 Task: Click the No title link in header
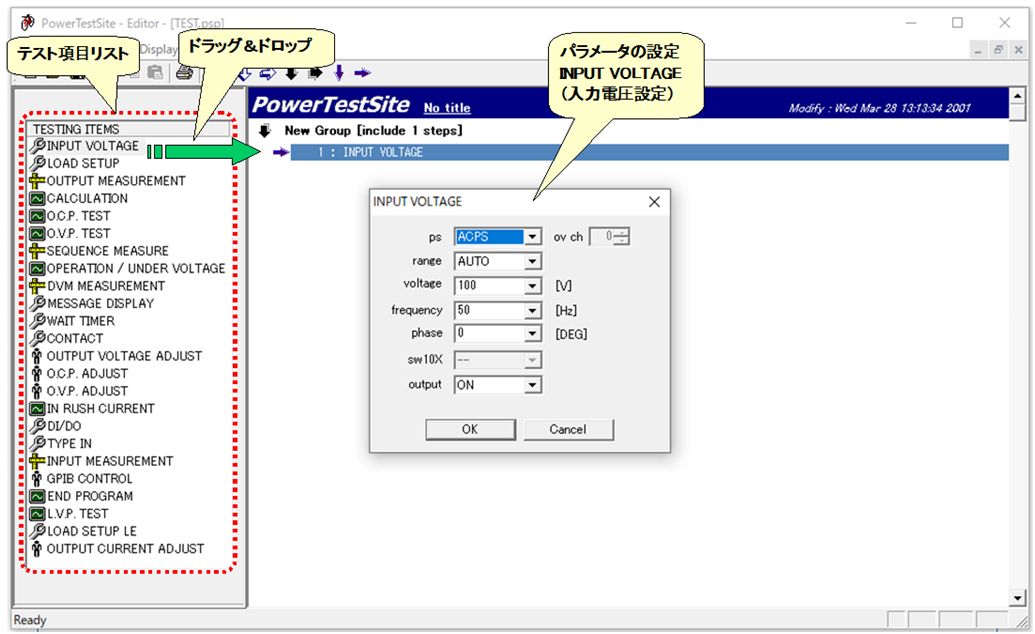pyautogui.click(x=446, y=108)
